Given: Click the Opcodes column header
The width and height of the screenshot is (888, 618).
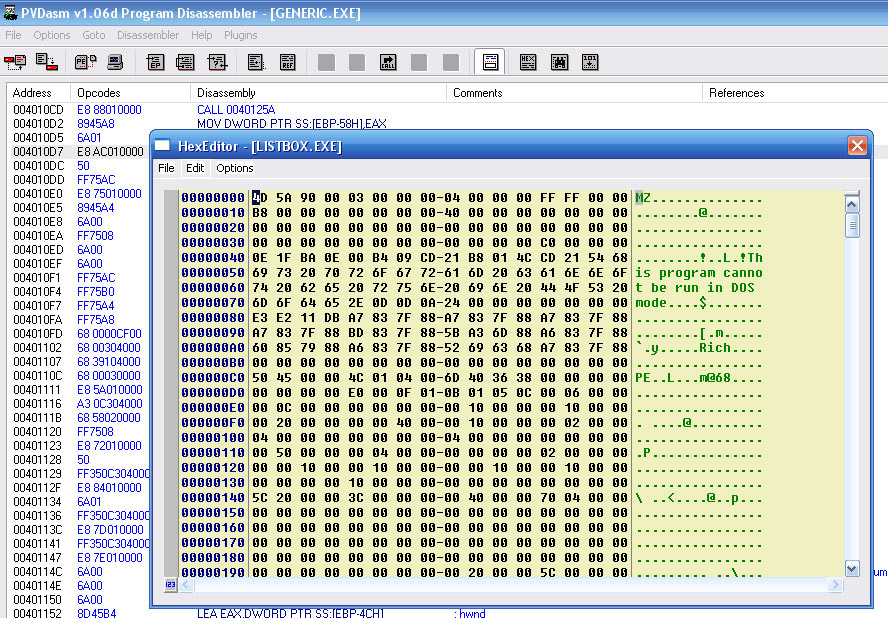Looking at the screenshot, I should tap(98, 93).
